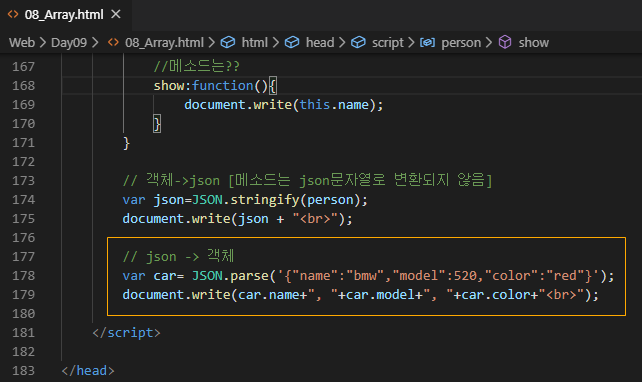
Task: Expand breadcrumb chevron after script
Action: coord(411,43)
